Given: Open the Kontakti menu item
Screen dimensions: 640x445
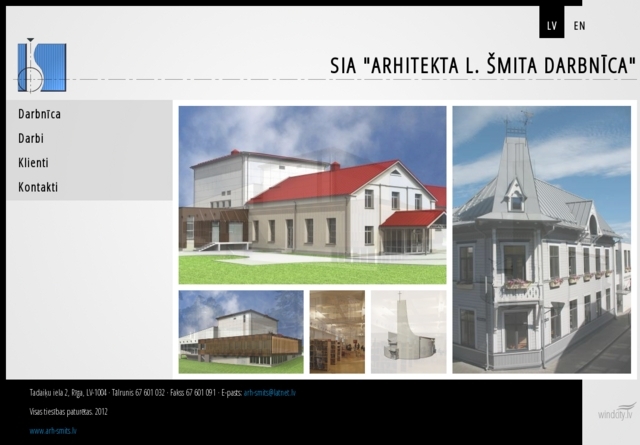Looking at the screenshot, I should [38, 187].
